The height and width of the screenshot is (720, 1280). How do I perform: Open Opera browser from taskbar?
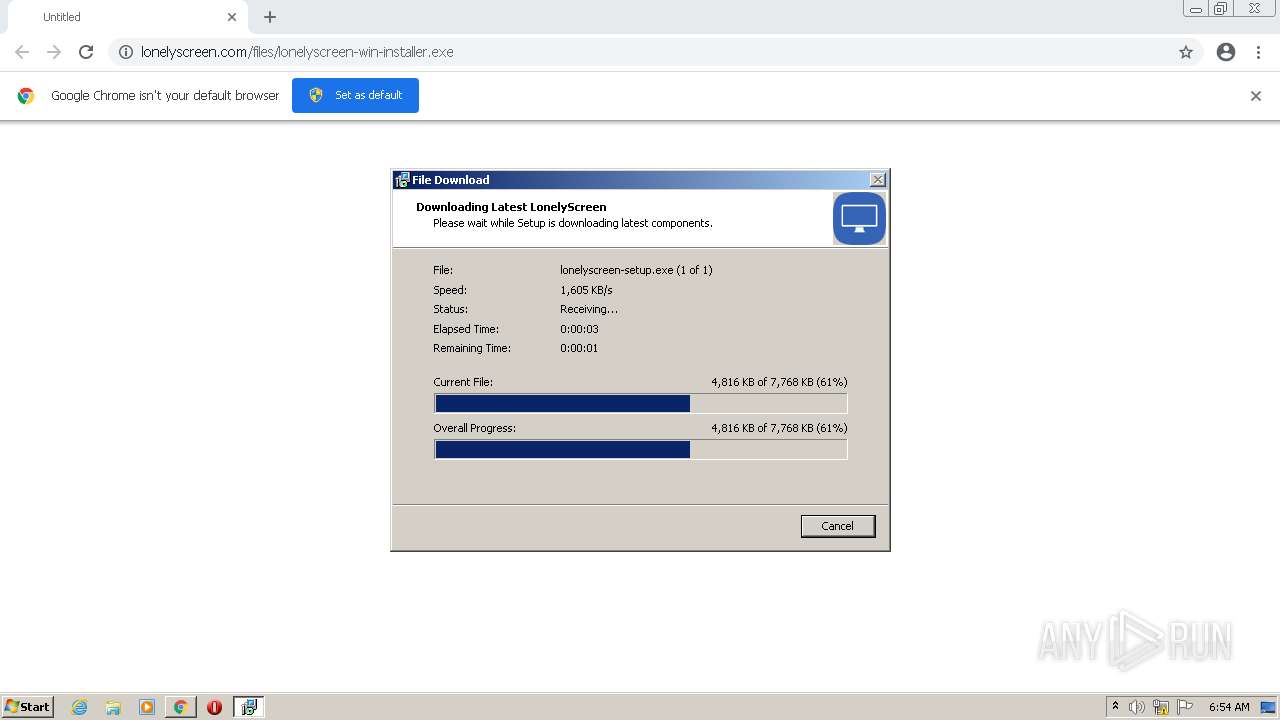(x=214, y=707)
